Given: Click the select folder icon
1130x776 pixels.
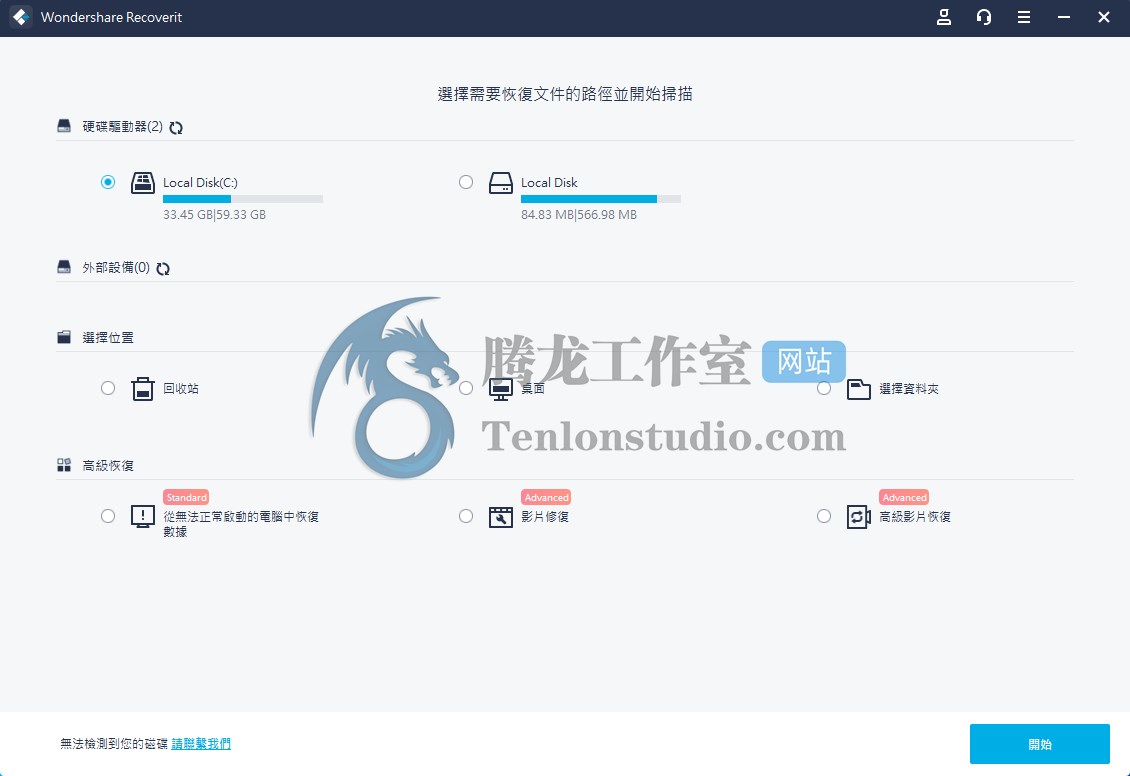Looking at the screenshot, I should (858, 389).
